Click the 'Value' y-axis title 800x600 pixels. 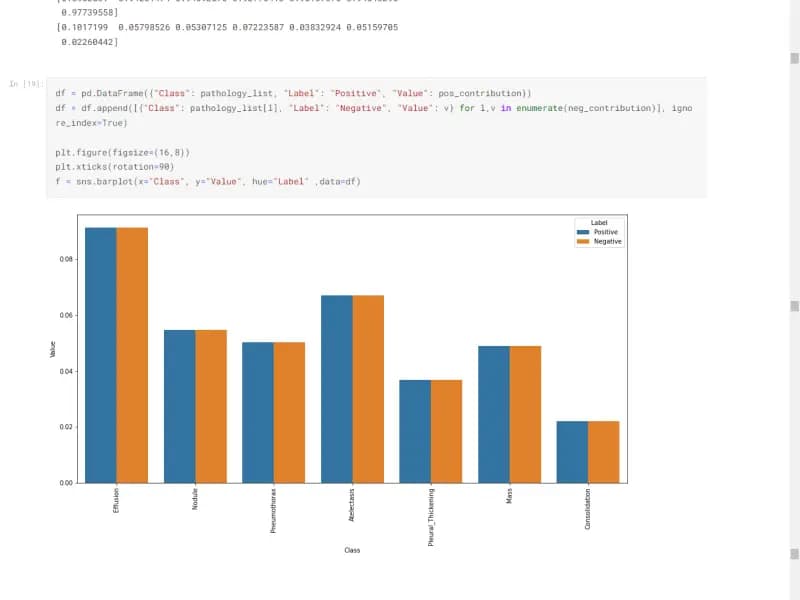tap(52, 350)
